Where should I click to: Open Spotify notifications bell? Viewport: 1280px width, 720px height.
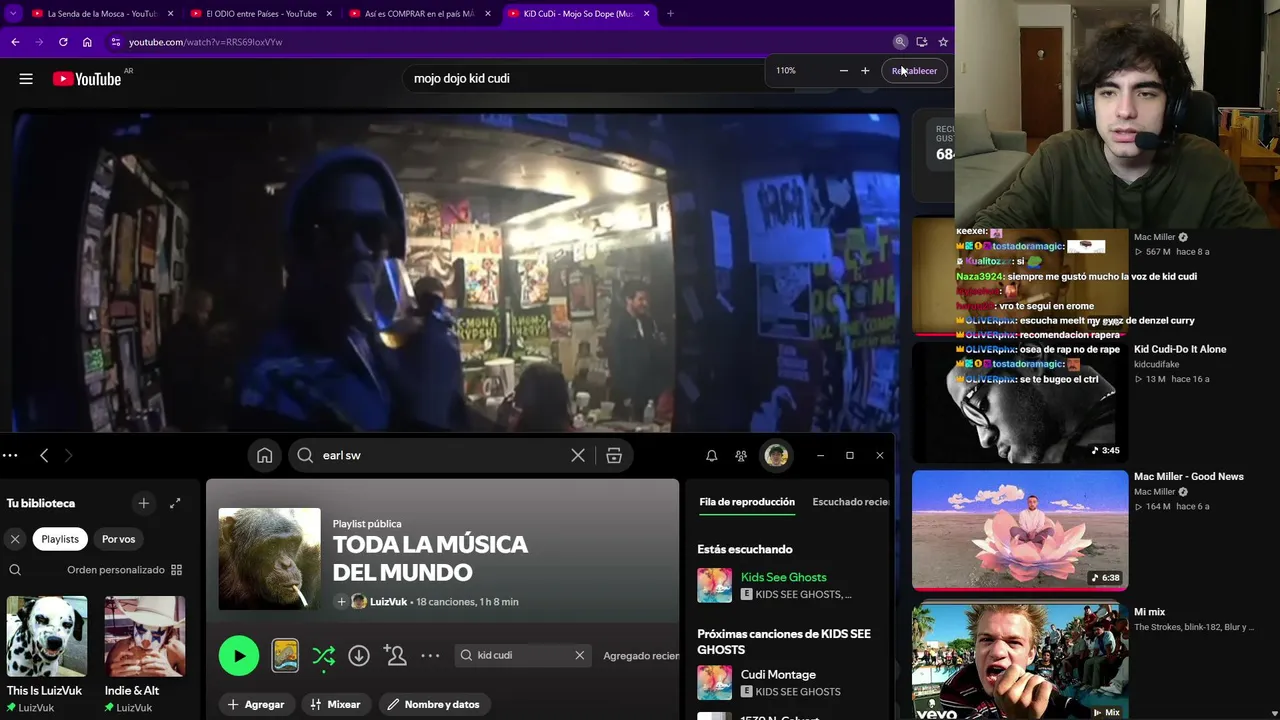tap(712, 455)
